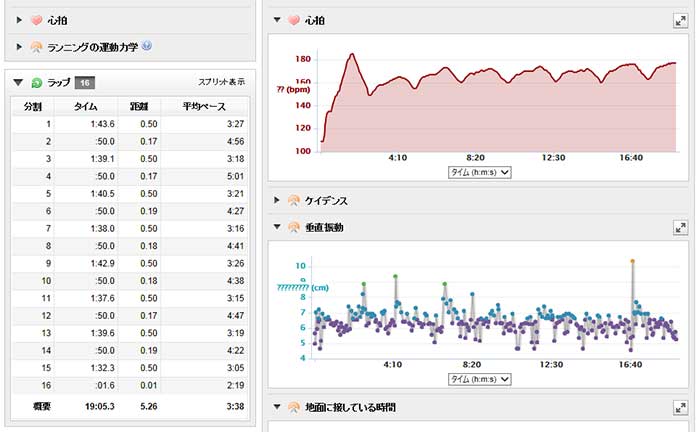Expand the left sidebar 心拍 section
The image size is (700, 432).
[19, 19]
